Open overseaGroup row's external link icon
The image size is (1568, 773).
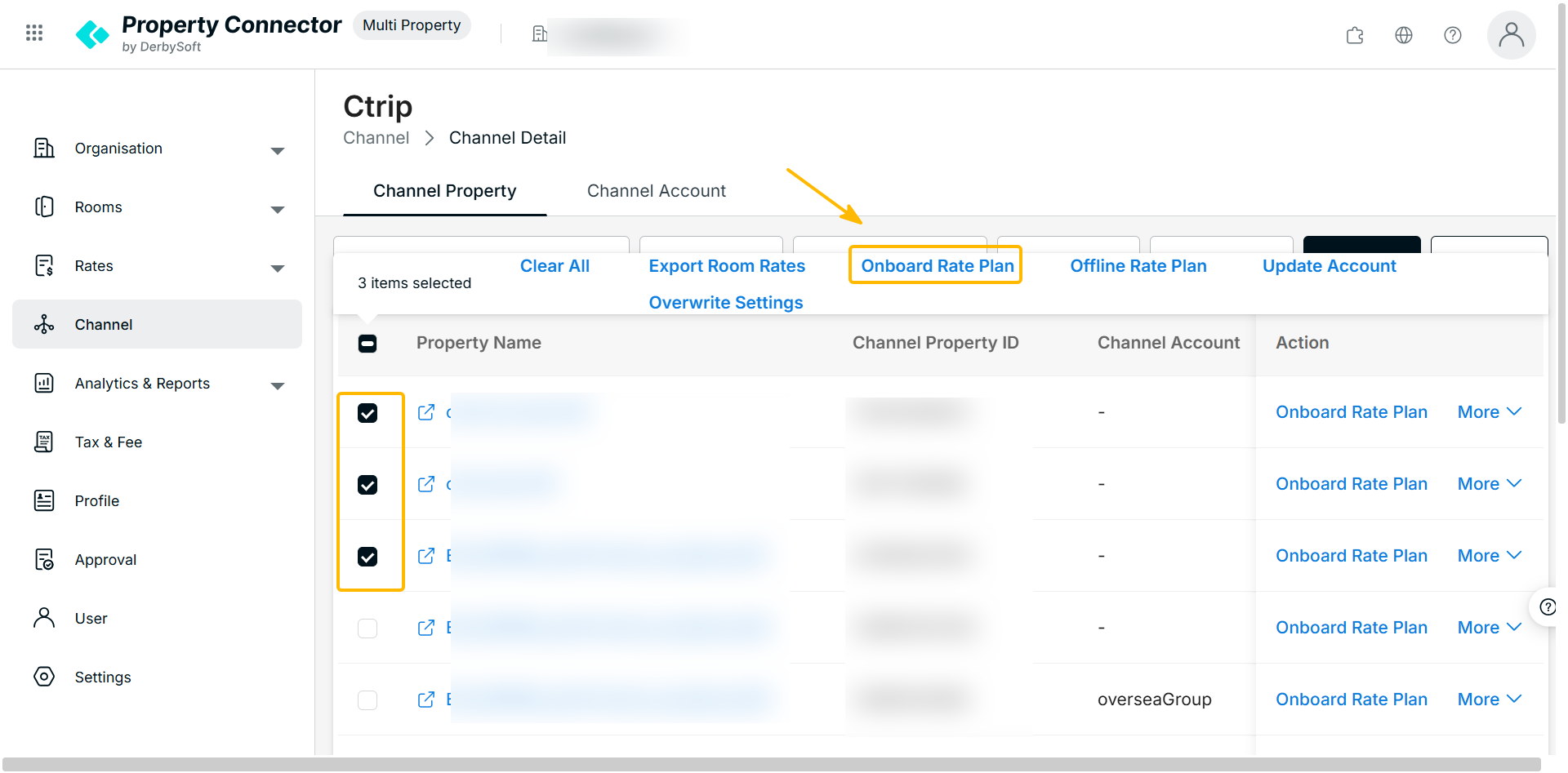tap(426, 700)
